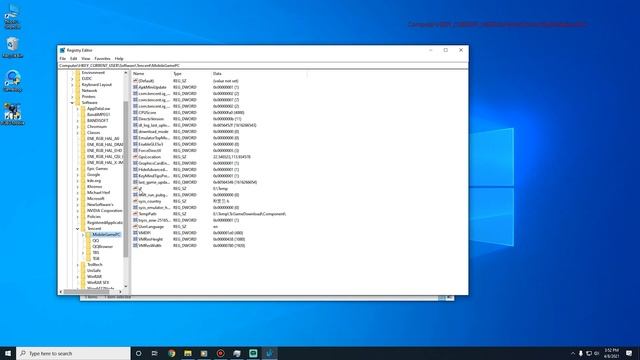This screenshot has width=640, height=360.
Task: Select the Tencent folder icon
Action: 83,229
